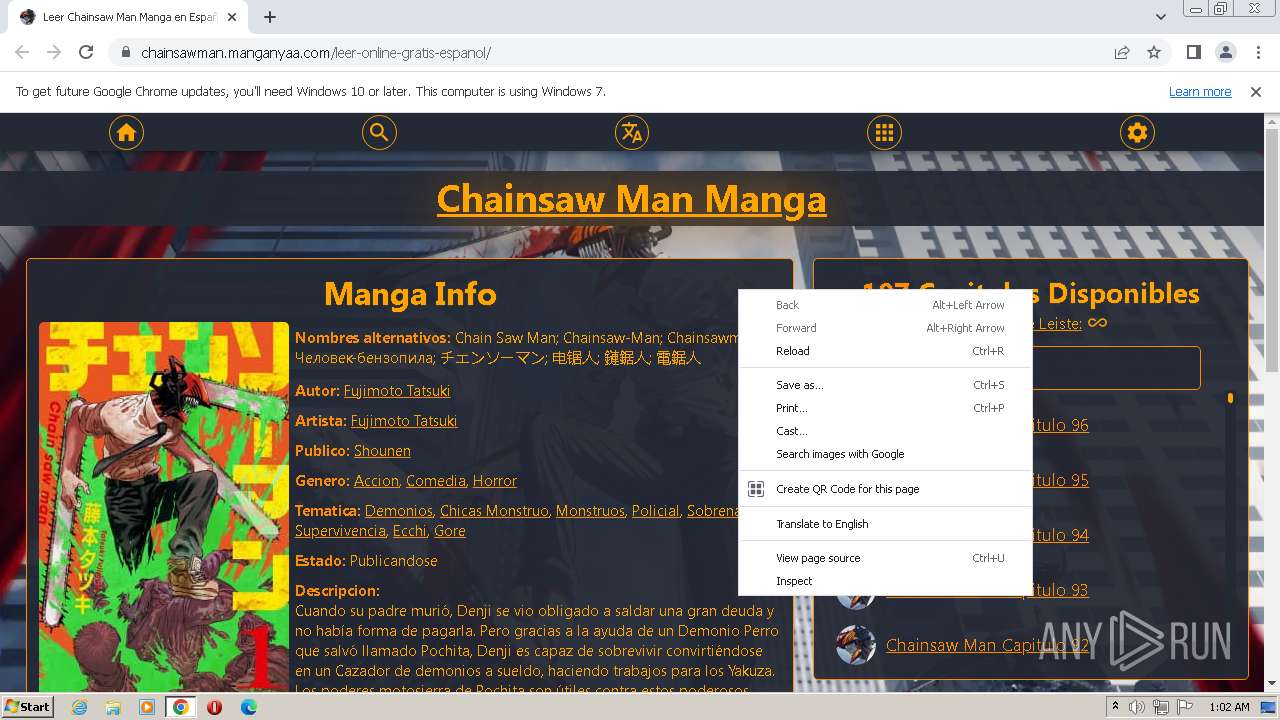Open Chainsaw Man Manga title link

[631, 198]
